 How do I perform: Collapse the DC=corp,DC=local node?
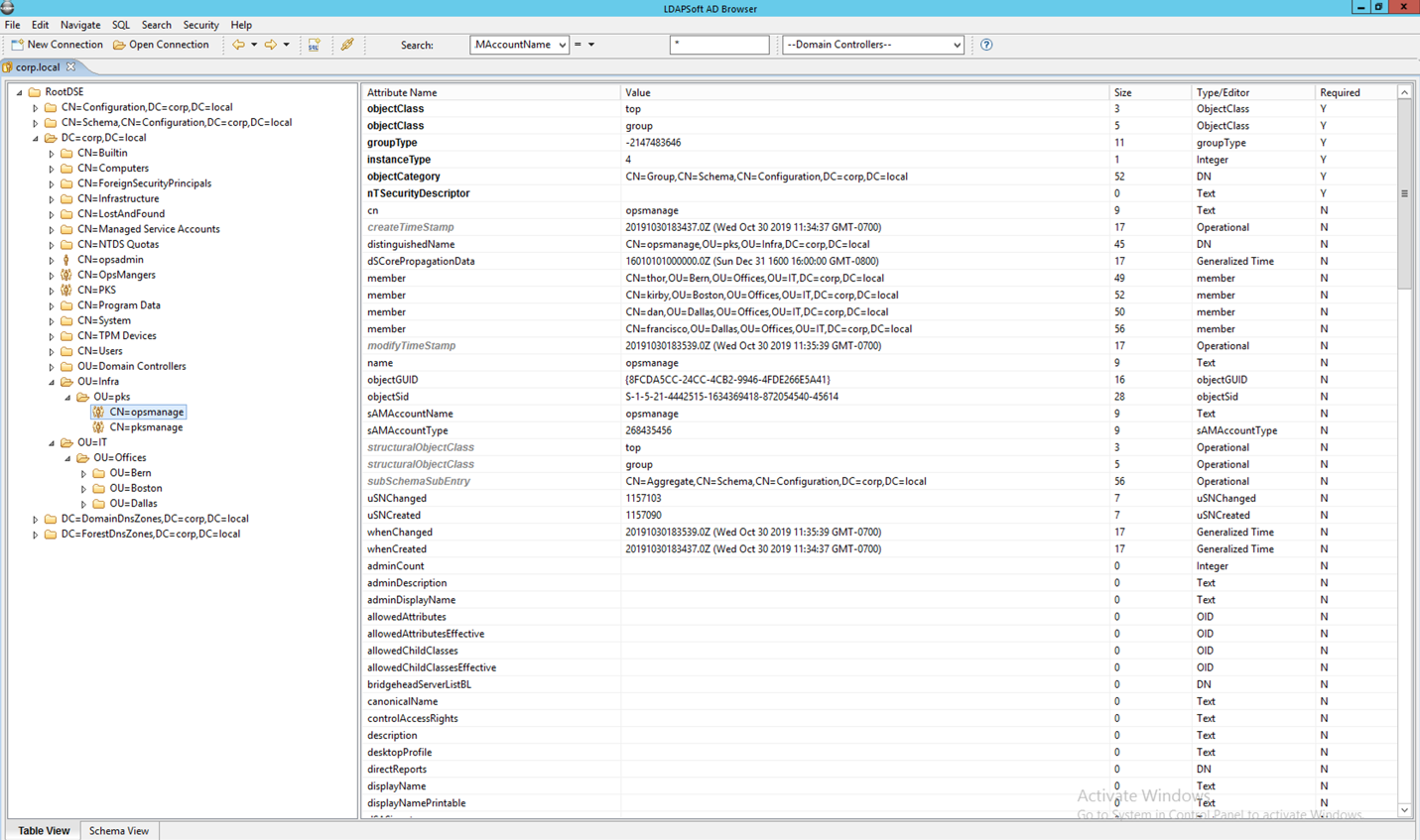click(35, 139)
